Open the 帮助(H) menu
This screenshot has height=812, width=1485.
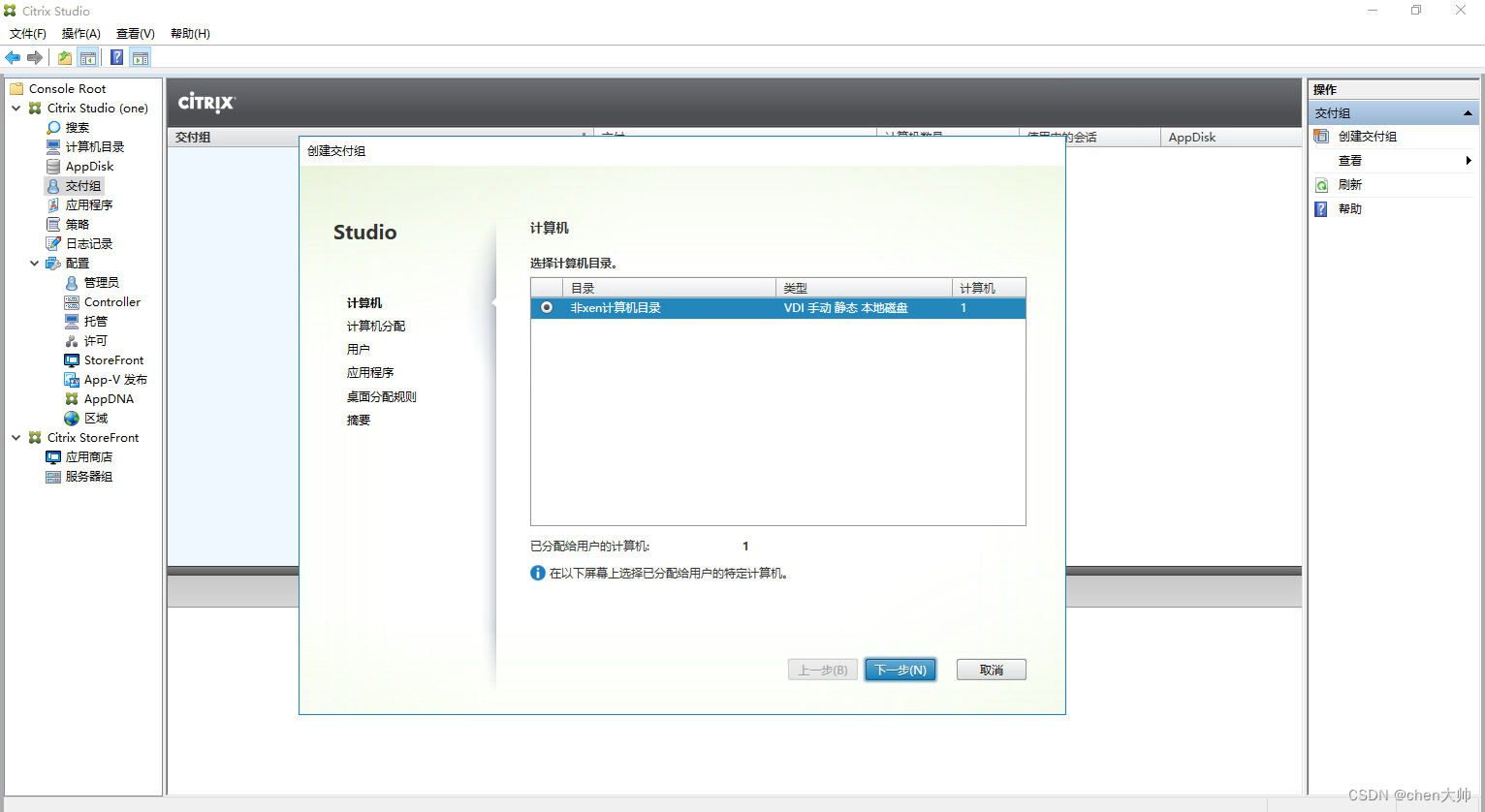coord(190,33)
